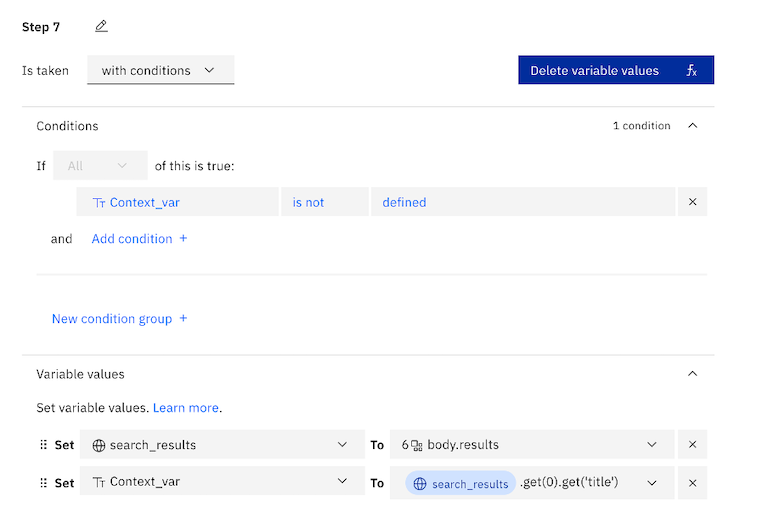The image size is (768, 507).
Task: Collapse the Variable values section
Action: tap(693, 374)
